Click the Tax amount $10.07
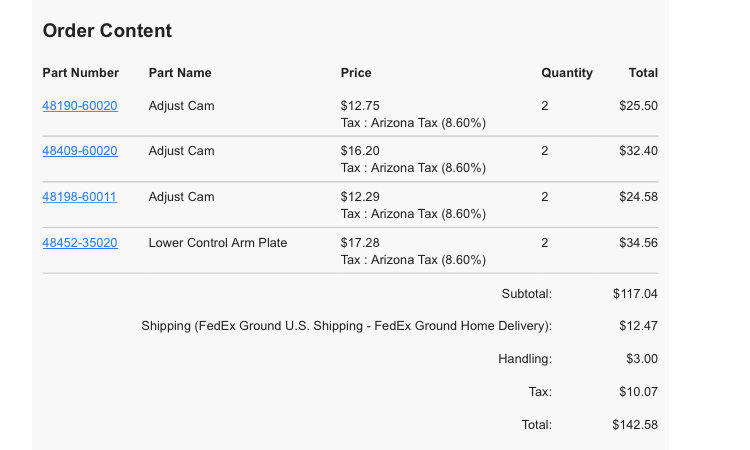750x450 pixels. coord(639,392)
